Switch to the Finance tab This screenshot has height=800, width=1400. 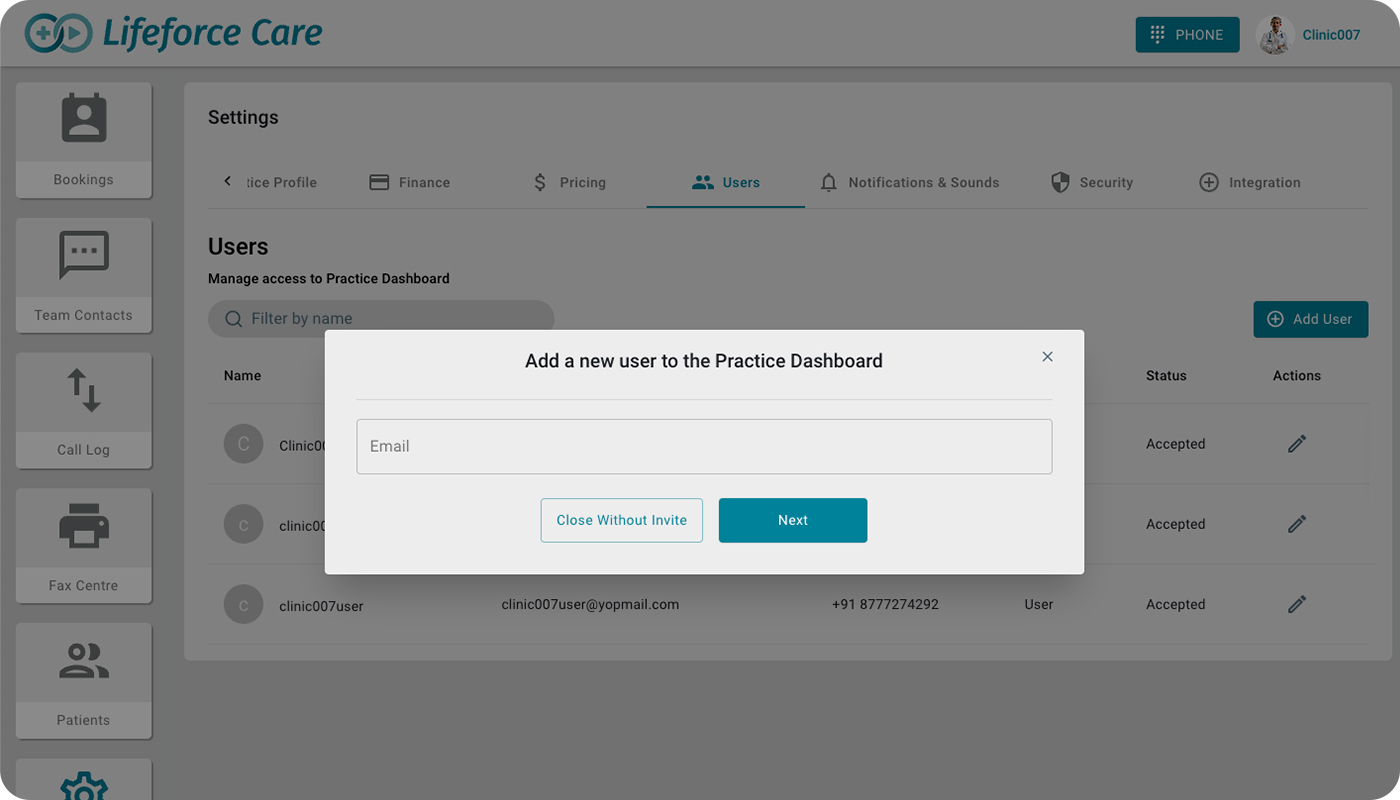410,183
